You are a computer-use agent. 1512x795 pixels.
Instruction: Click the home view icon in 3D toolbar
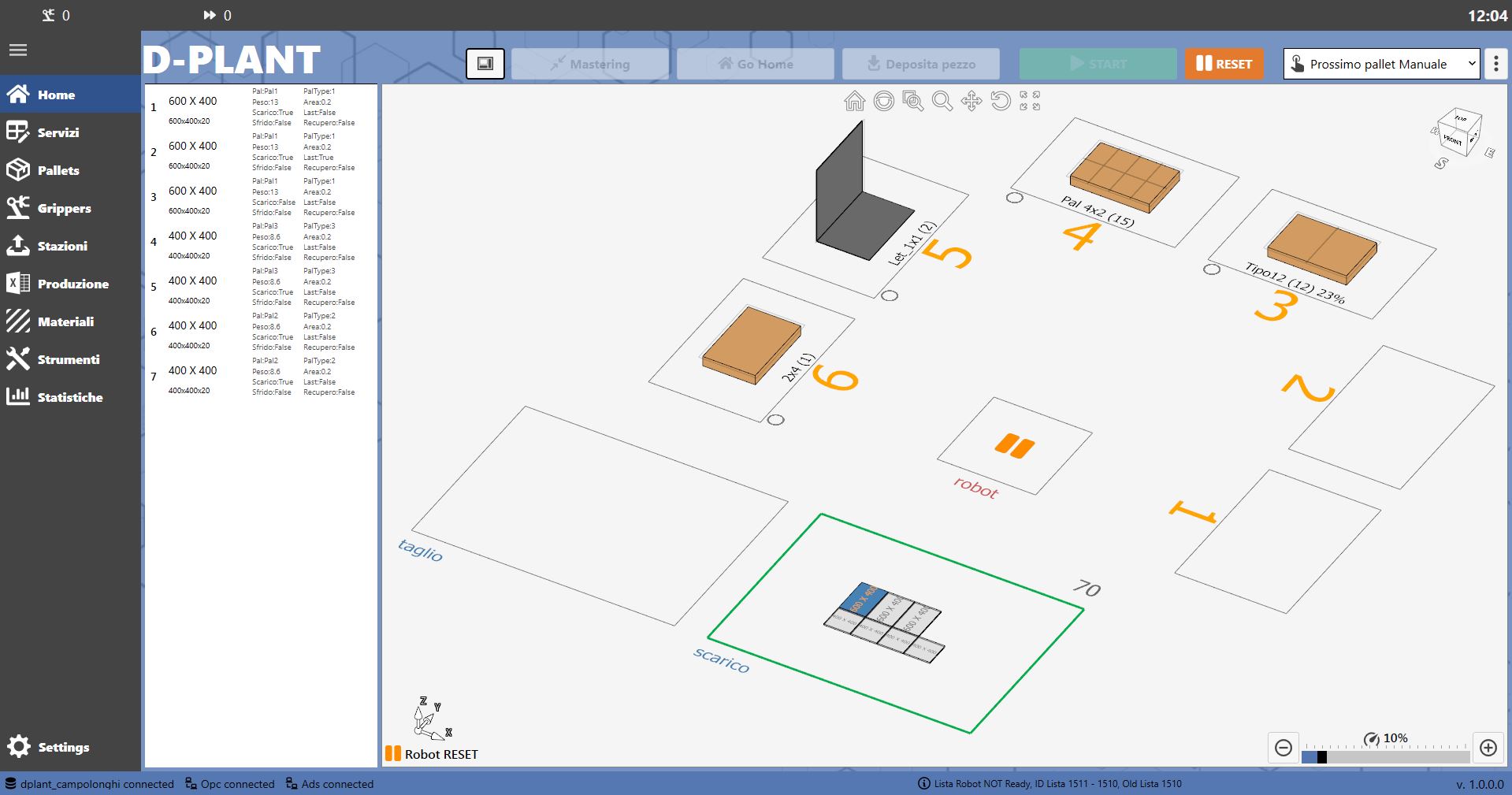tap(855, 101)
